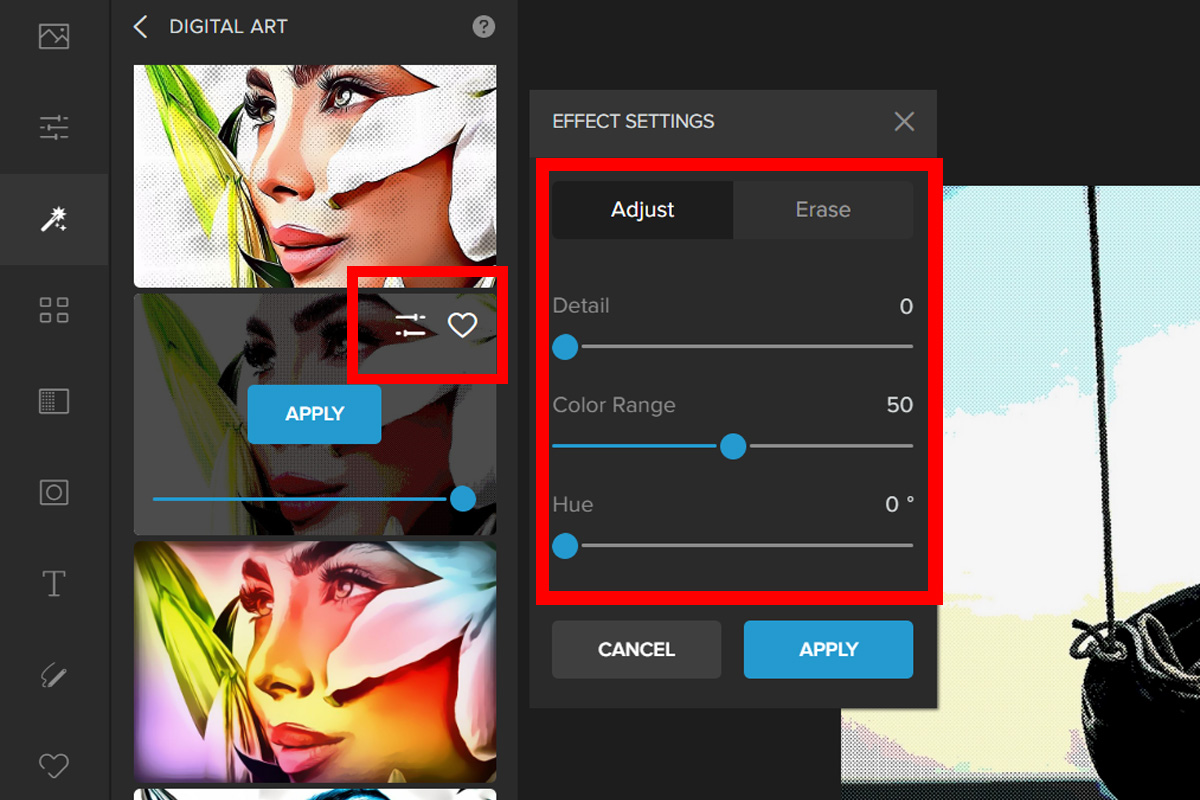Image resolution: width=1200 pixels, height=800 pixels.
Task: Select the magic wand Effects tool
Action: click(53, 219)
